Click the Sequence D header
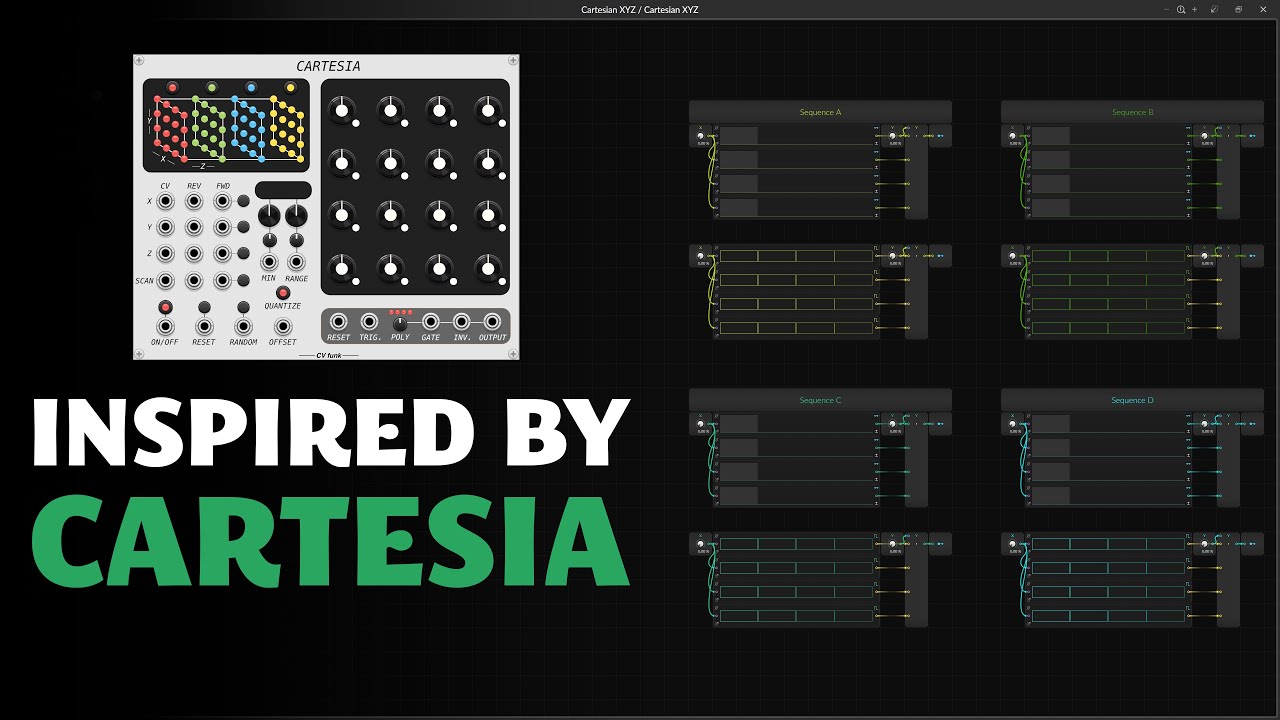 coord(1132,400)
